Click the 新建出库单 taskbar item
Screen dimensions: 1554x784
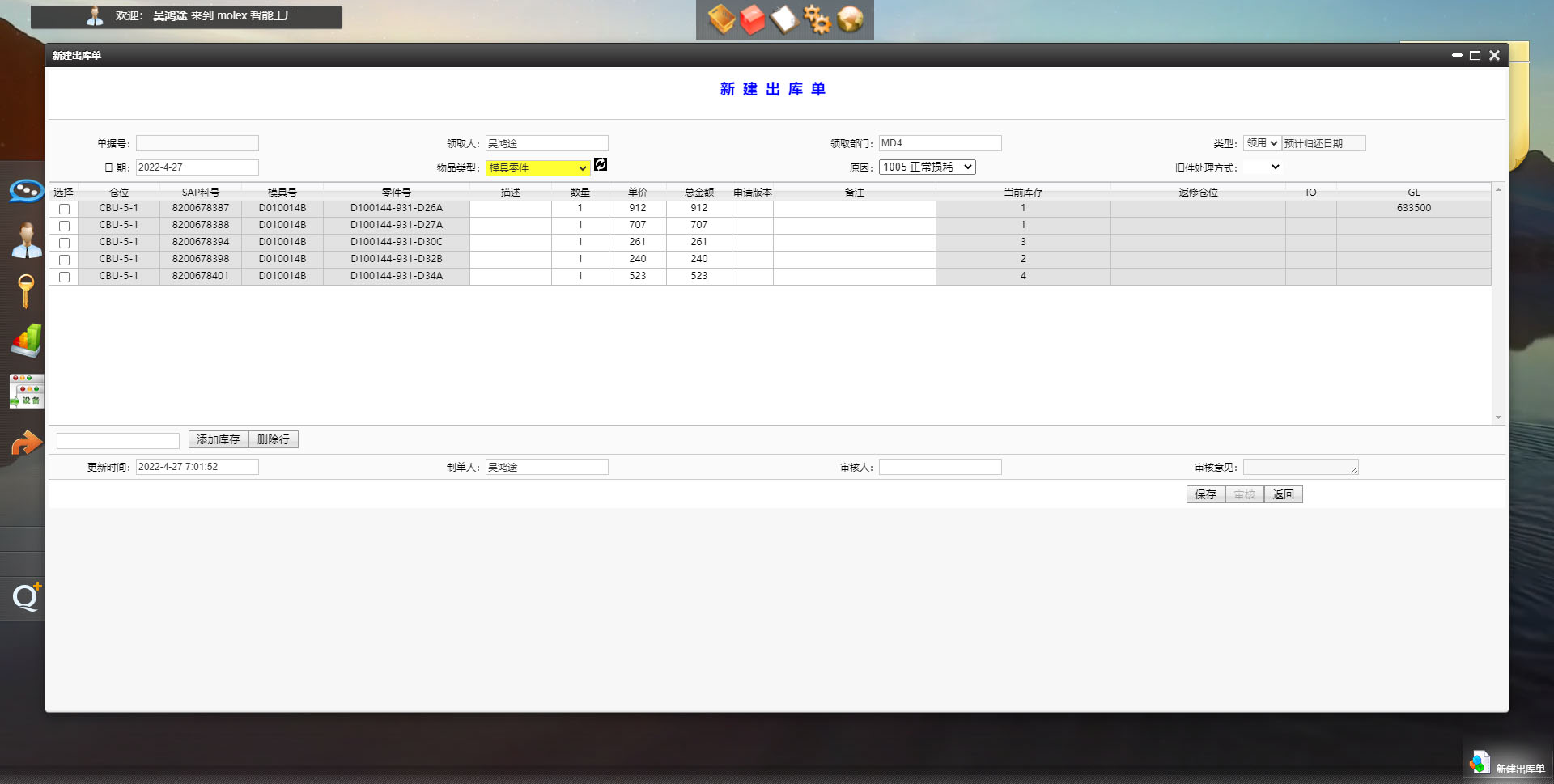1509,767
